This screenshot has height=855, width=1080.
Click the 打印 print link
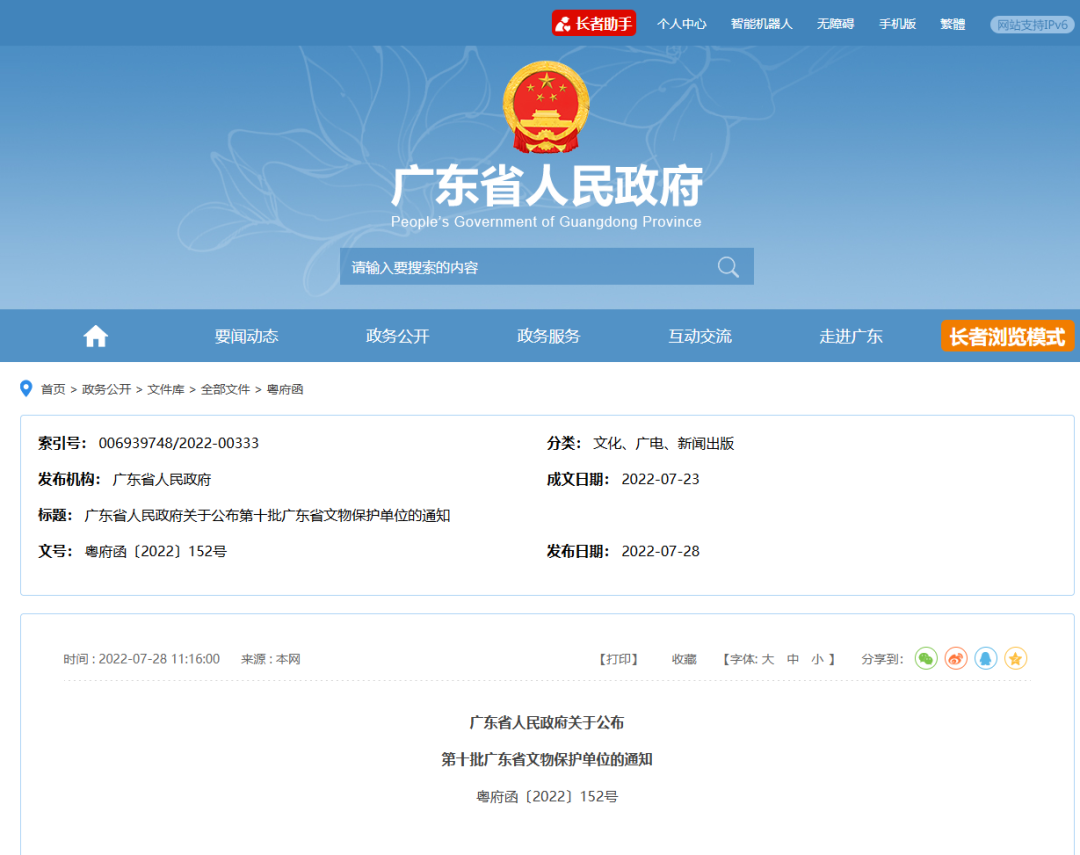618,659
